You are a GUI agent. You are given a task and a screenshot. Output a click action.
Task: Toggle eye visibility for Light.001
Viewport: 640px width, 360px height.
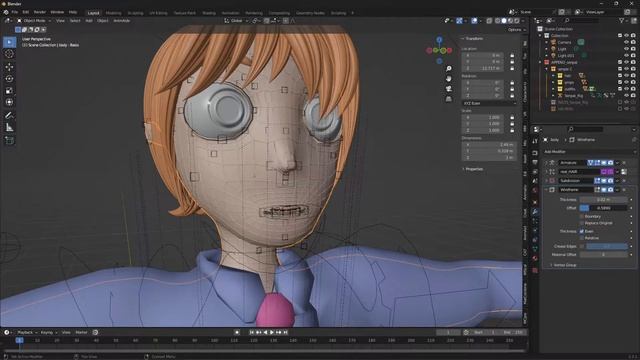(x=627, y=55)
